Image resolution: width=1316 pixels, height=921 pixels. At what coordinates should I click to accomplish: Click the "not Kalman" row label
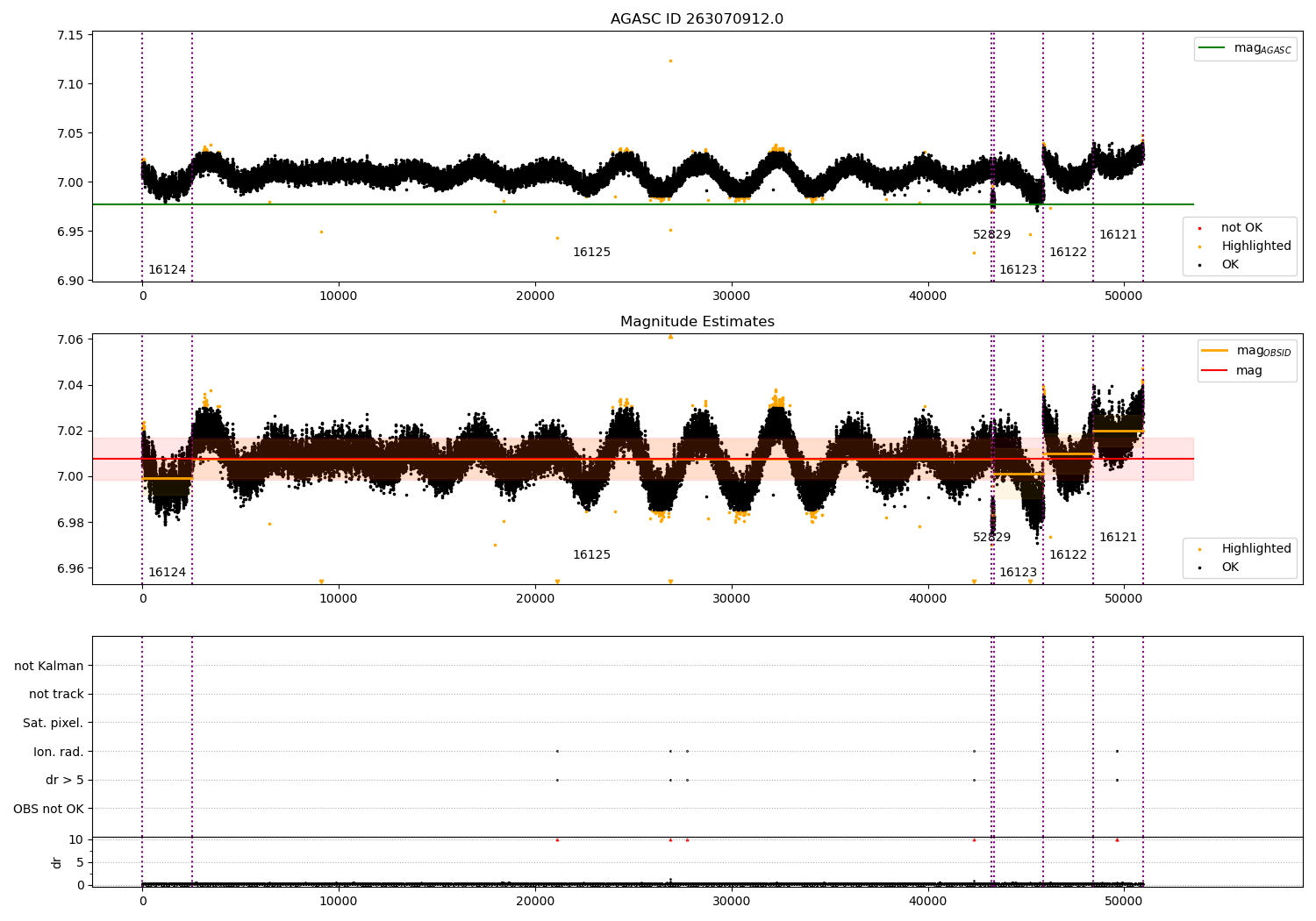49,666
